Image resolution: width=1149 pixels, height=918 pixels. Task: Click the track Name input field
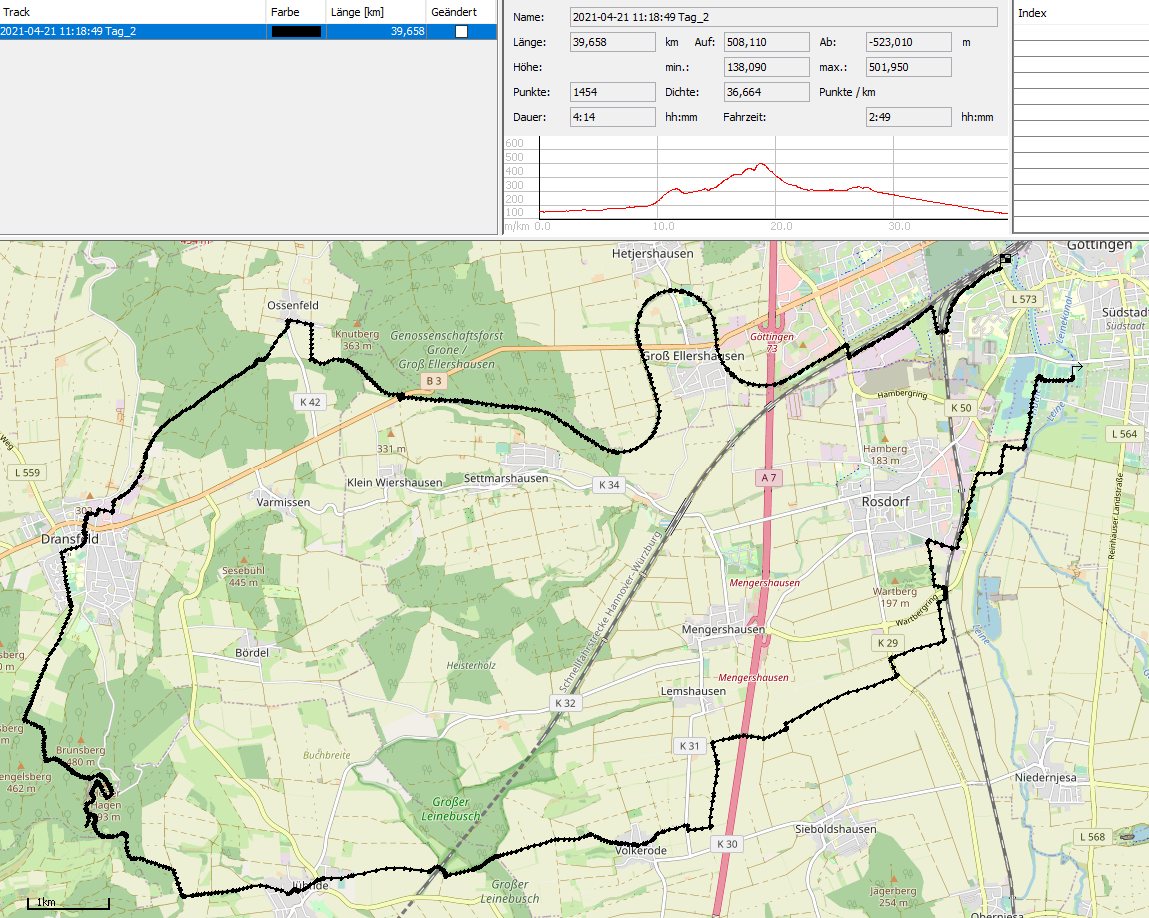coord(783,17)
